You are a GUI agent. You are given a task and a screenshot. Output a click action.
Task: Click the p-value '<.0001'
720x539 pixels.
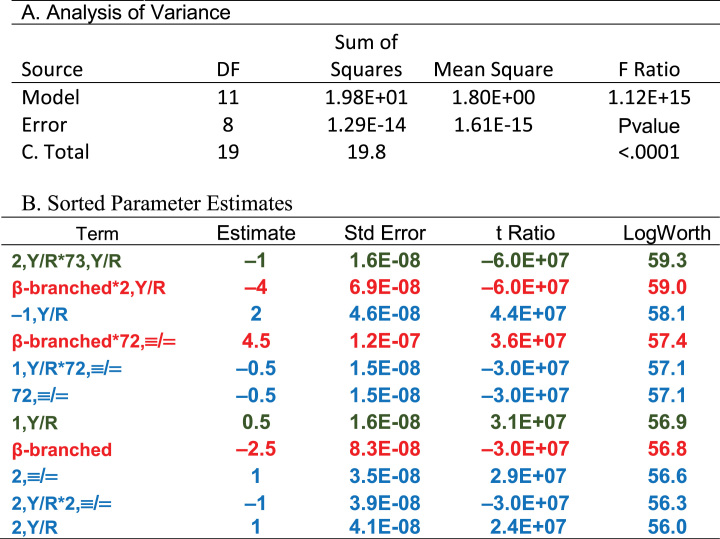tap(649, 152)
